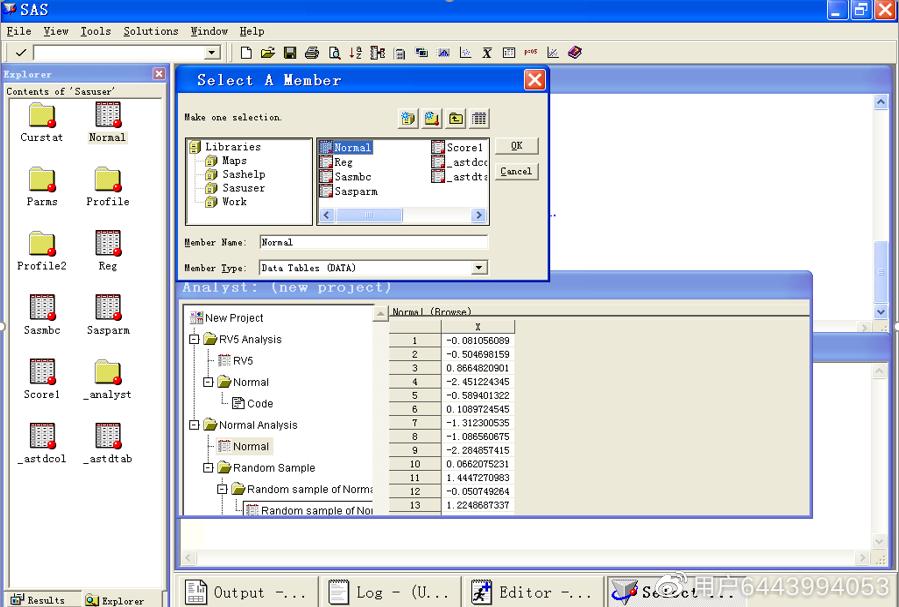This screenshot has width=899, height=607.
Task: Click inside the Member Name field
Action: (x=373, y=242)
